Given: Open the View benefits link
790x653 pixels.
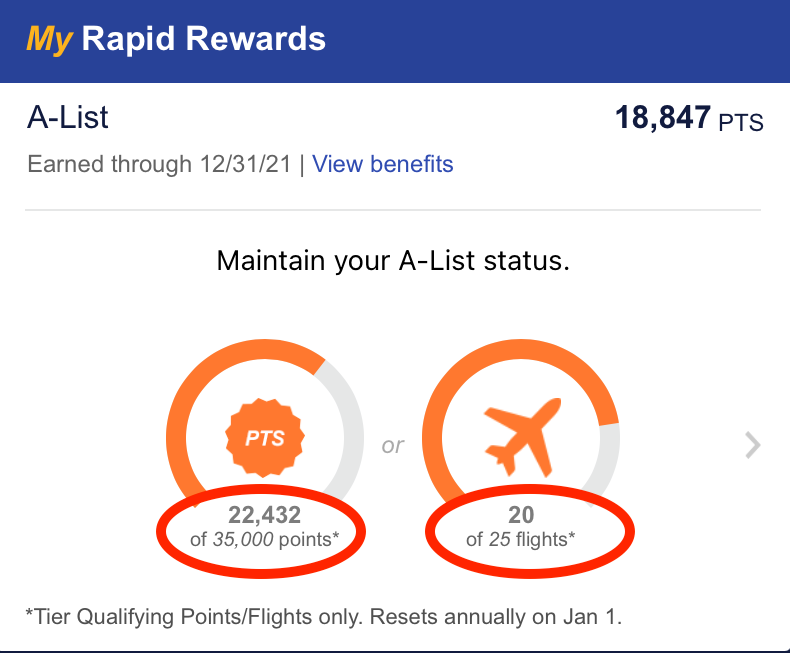Looking at the screenshot, I should pyautogui.click(x=383, y=164).
